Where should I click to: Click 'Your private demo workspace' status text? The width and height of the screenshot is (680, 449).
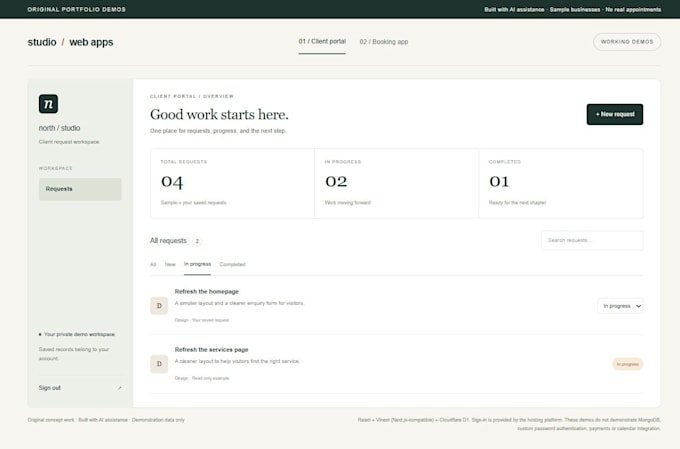pyautogui.click(x=79, y=334)
